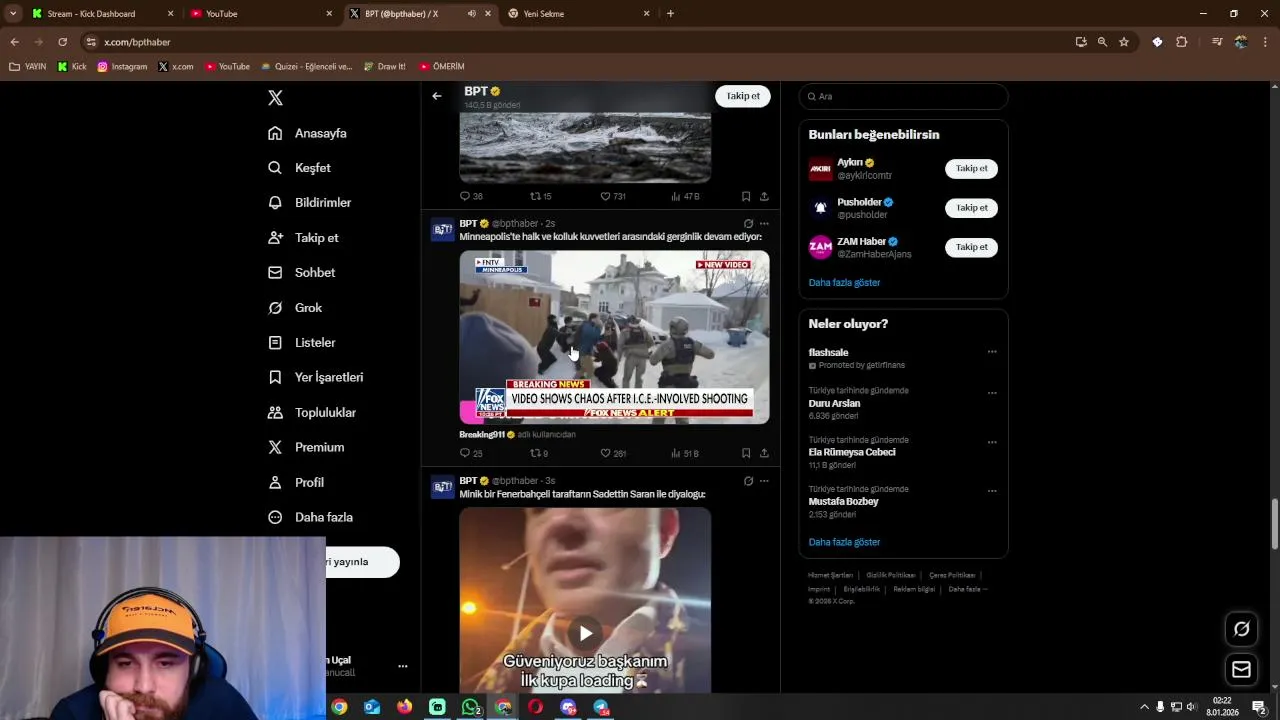Click the Ara search field
This screenshot has height=720, width=1280.
pos(903,96)
